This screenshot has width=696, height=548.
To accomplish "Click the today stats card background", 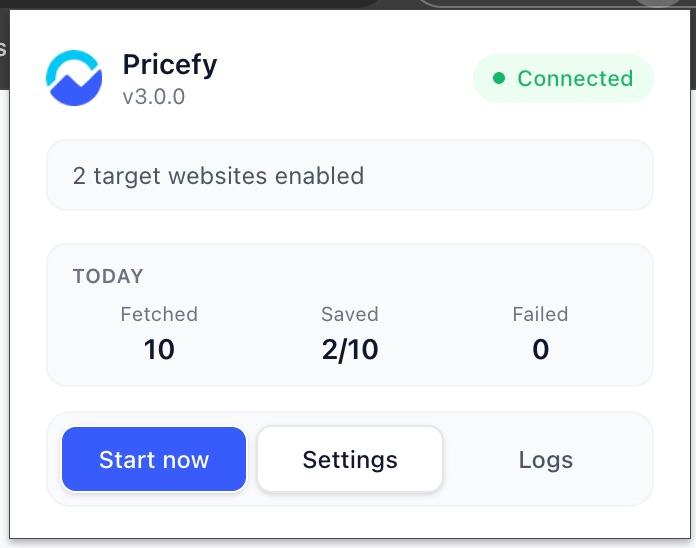I will click(350, 315).
